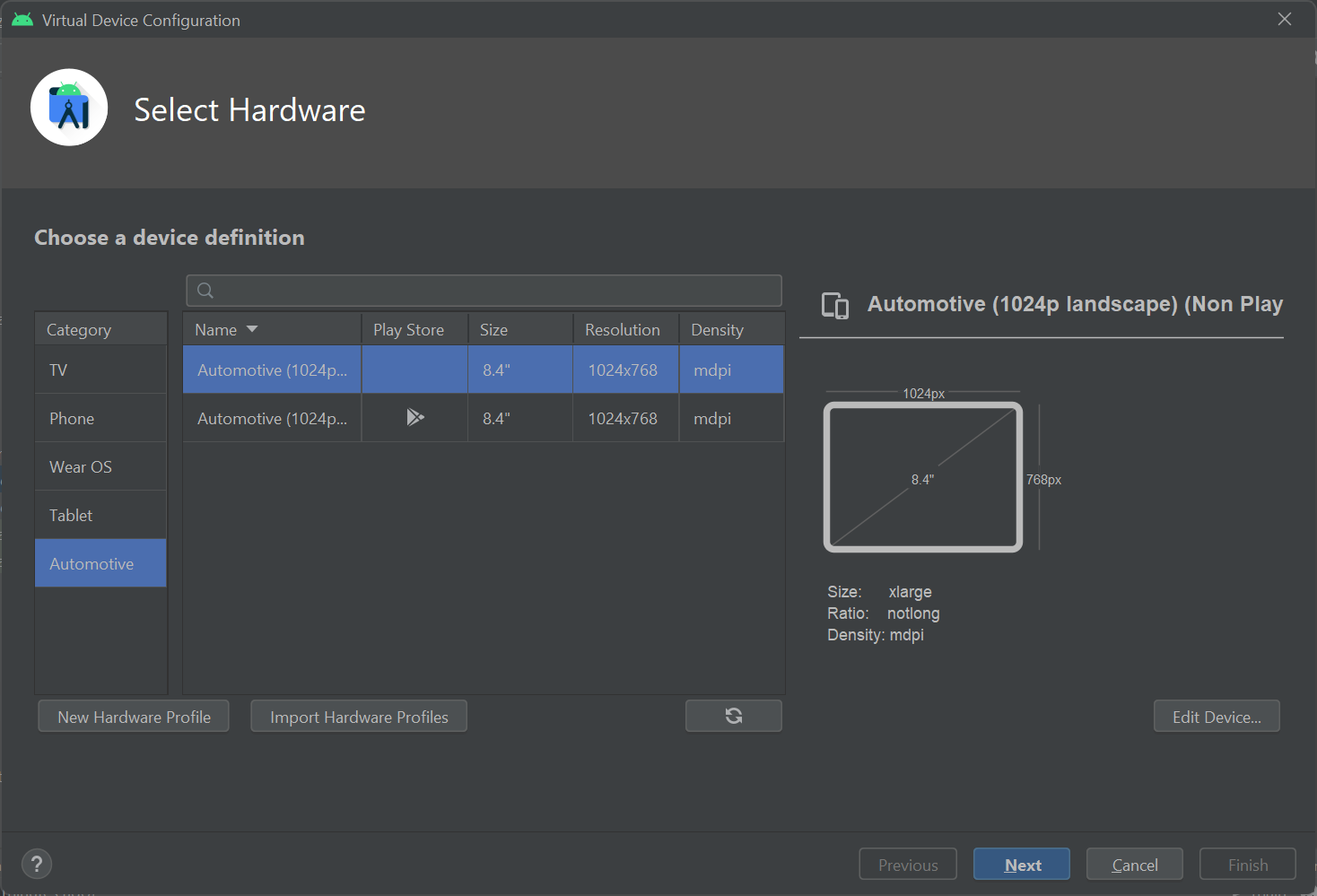The width and height of the screenshot is (1317, 896).
Task: Click the refresh device list icon button
Action: [734, 716]
